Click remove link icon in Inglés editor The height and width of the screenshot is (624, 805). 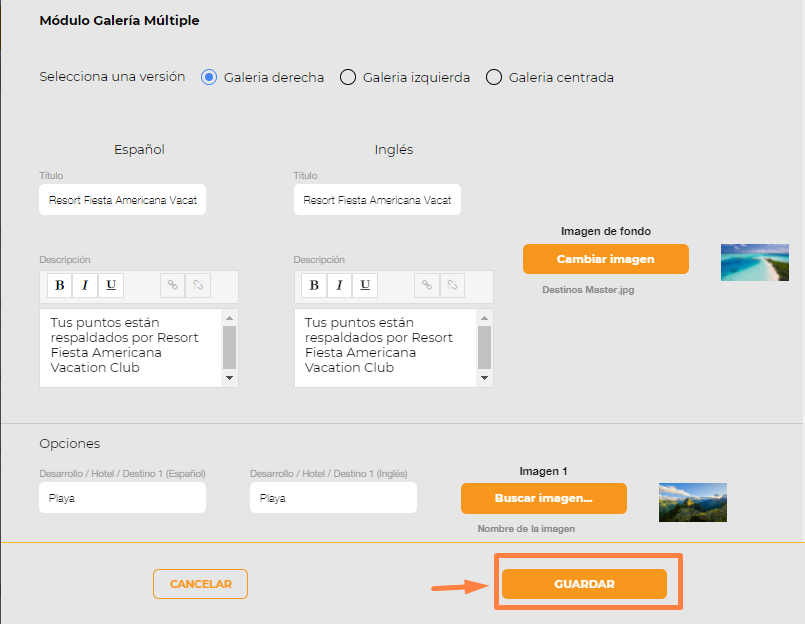point(452,285)
